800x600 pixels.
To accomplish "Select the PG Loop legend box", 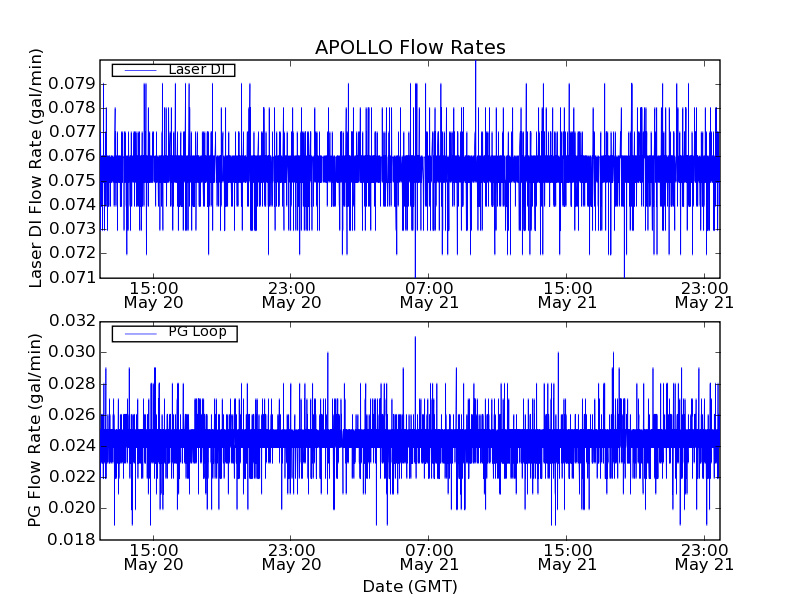I will click(174, 333).
